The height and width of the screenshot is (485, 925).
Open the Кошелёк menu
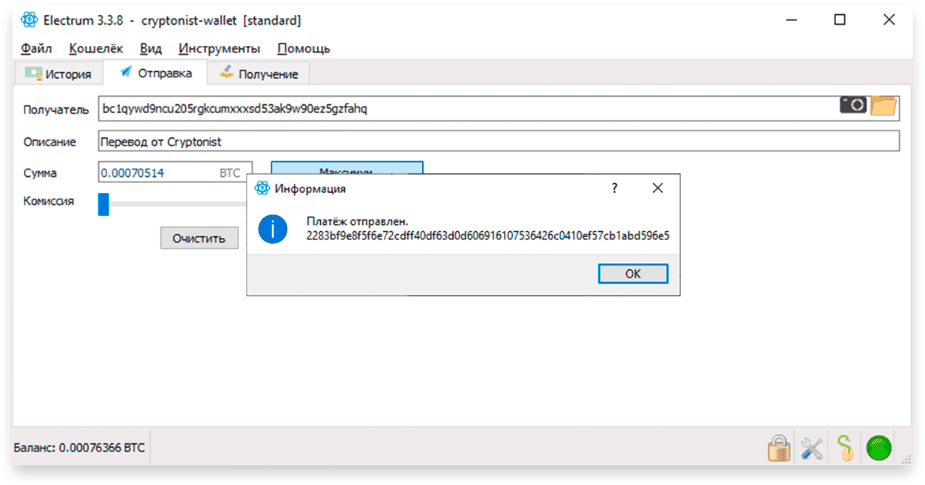pos(96,48)
